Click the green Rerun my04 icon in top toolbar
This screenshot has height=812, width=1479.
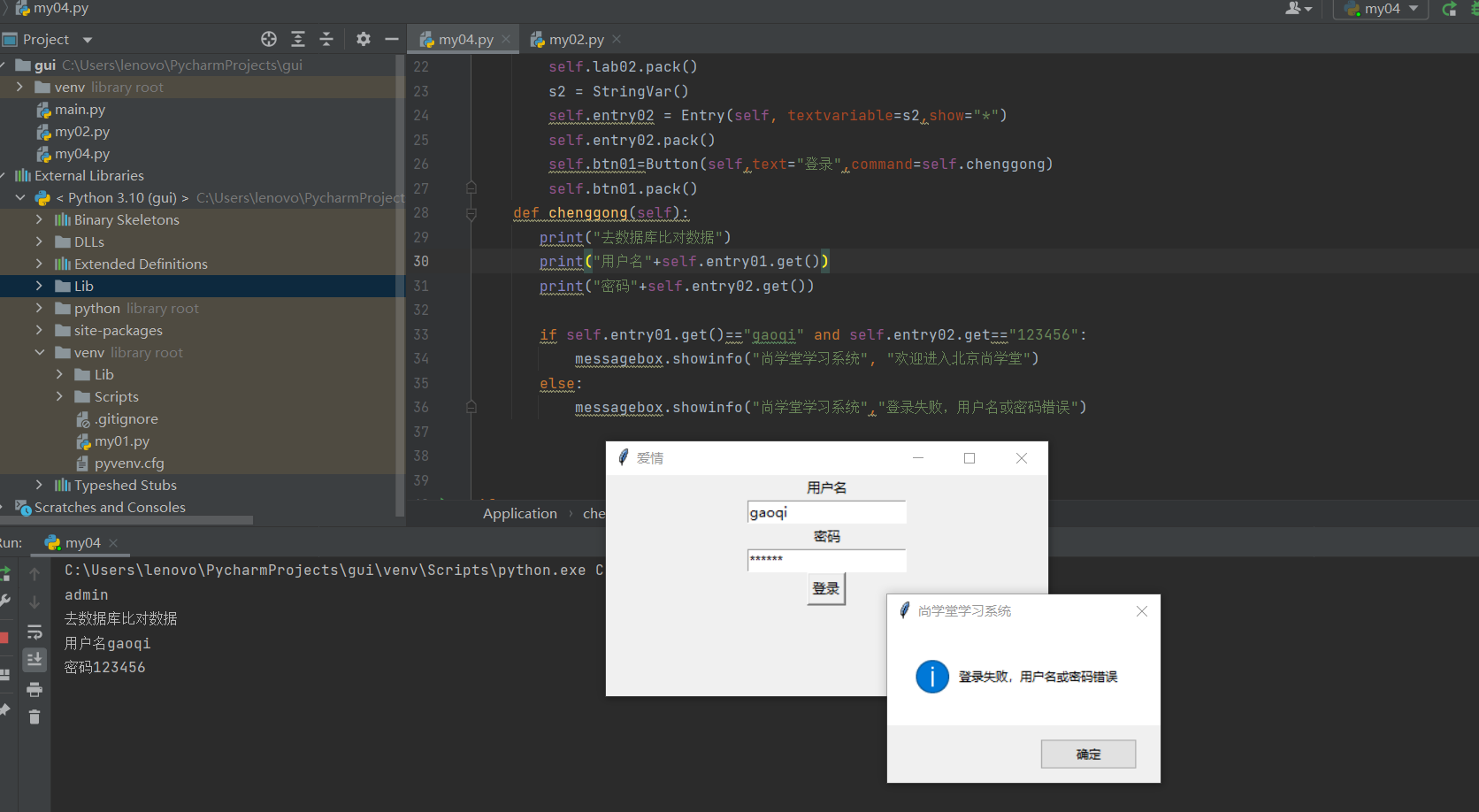(1449, 9)
